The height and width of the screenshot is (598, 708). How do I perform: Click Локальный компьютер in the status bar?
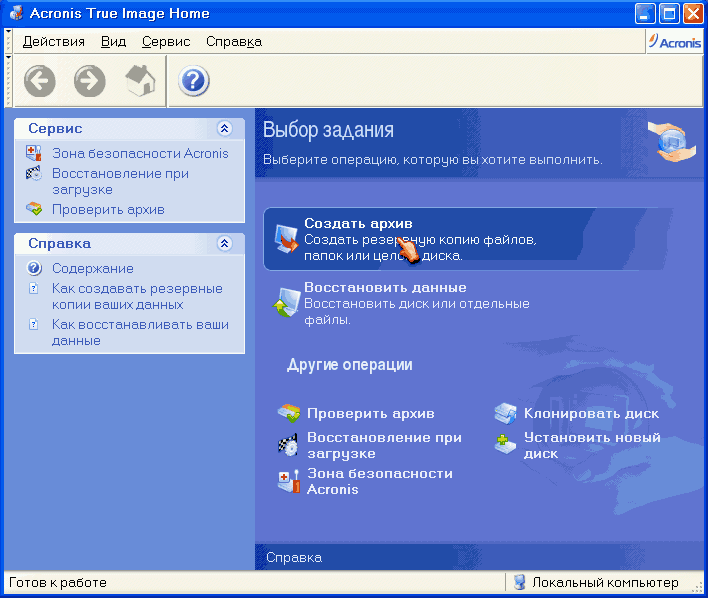pyautogui.click(x=604, y=582)
